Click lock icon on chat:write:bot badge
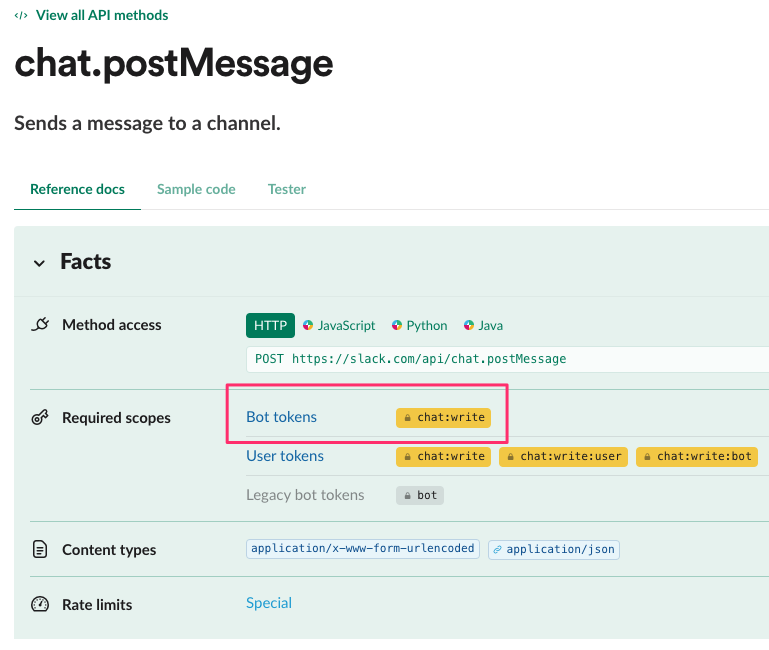 pyautogui.click(x=647, y=457)
